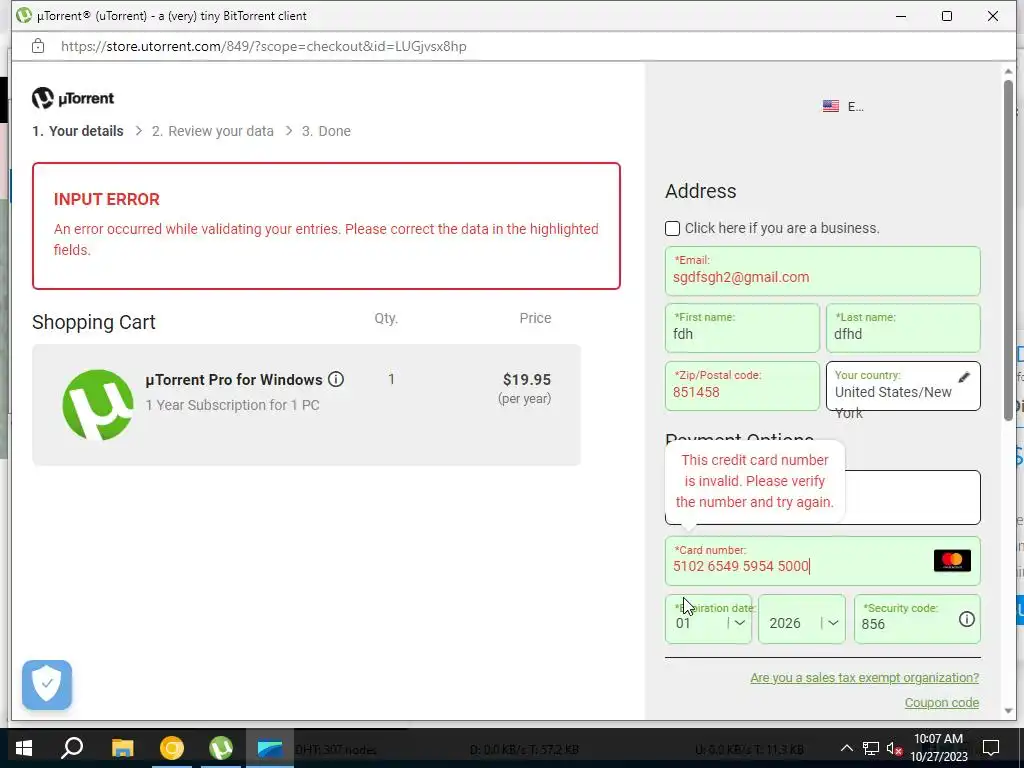Click the Zip/Postal code field
Viewport: 1024px width, 768px height.
coord(742,386)
